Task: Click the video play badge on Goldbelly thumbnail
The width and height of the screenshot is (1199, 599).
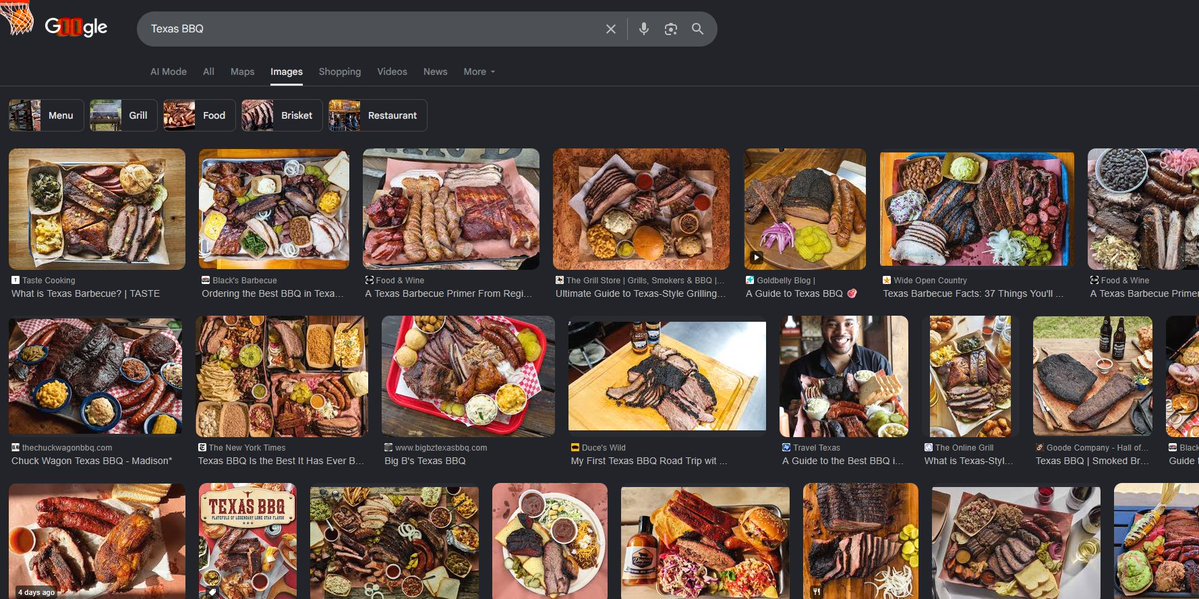Action: (755, 258)
